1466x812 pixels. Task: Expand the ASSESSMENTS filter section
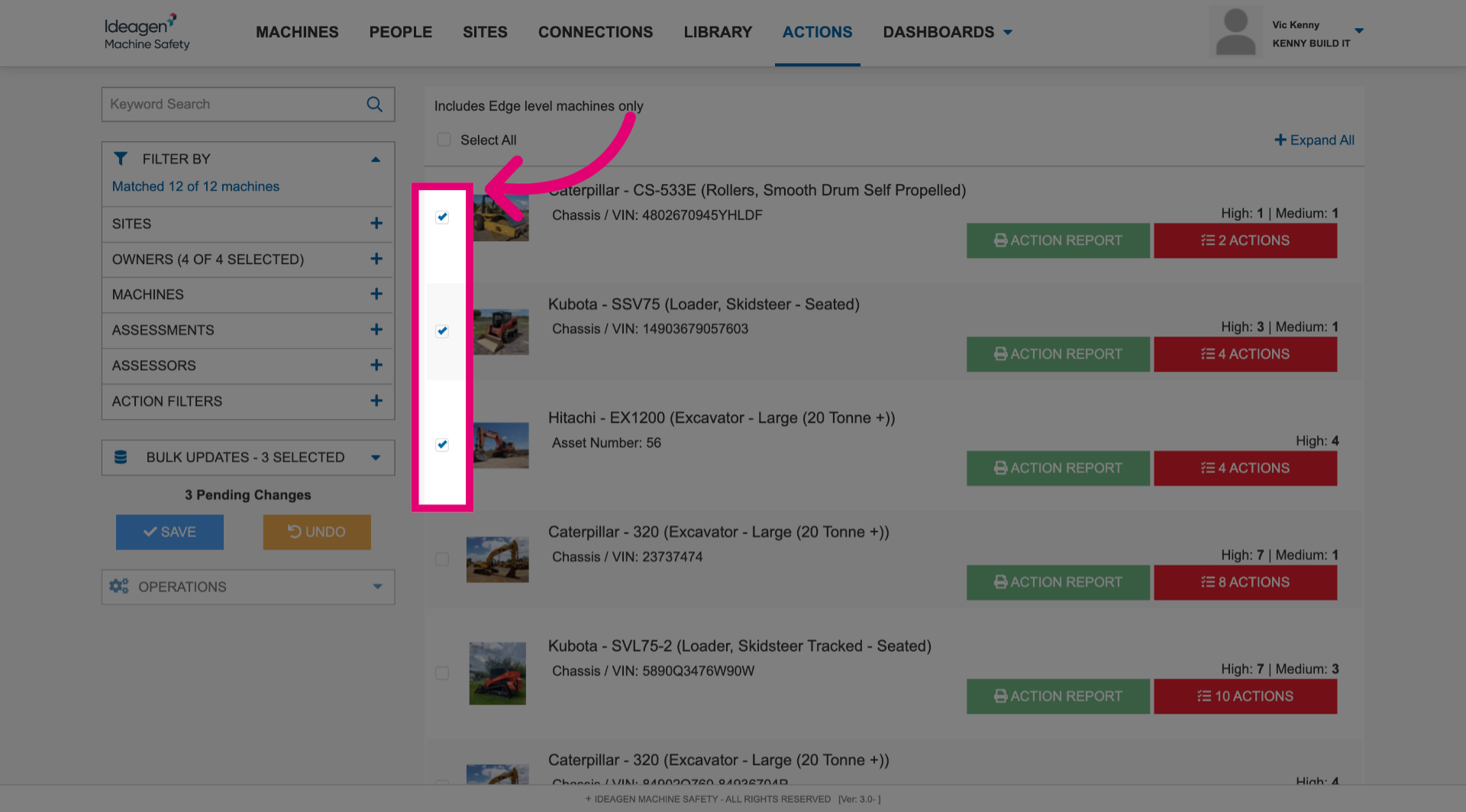click(x=248, y=330)
